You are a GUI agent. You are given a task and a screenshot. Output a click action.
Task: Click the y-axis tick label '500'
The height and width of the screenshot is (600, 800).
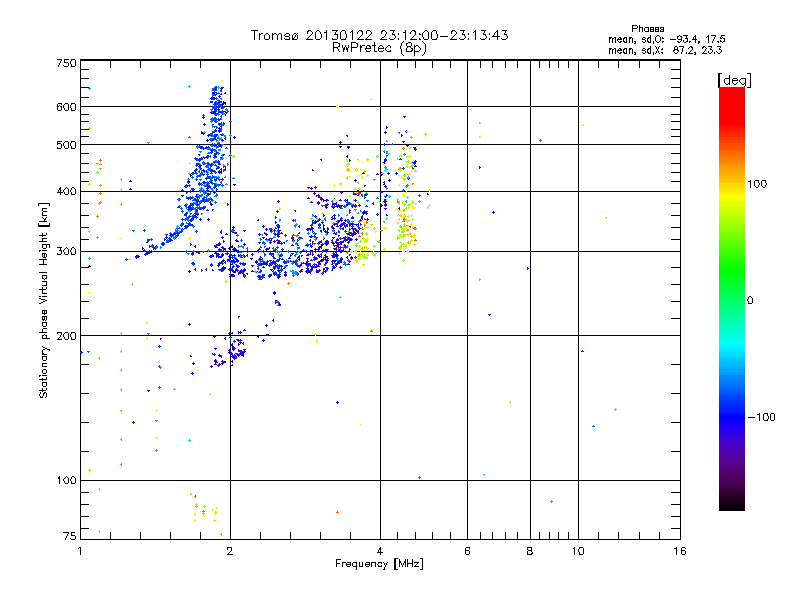(x=66, y=145)
